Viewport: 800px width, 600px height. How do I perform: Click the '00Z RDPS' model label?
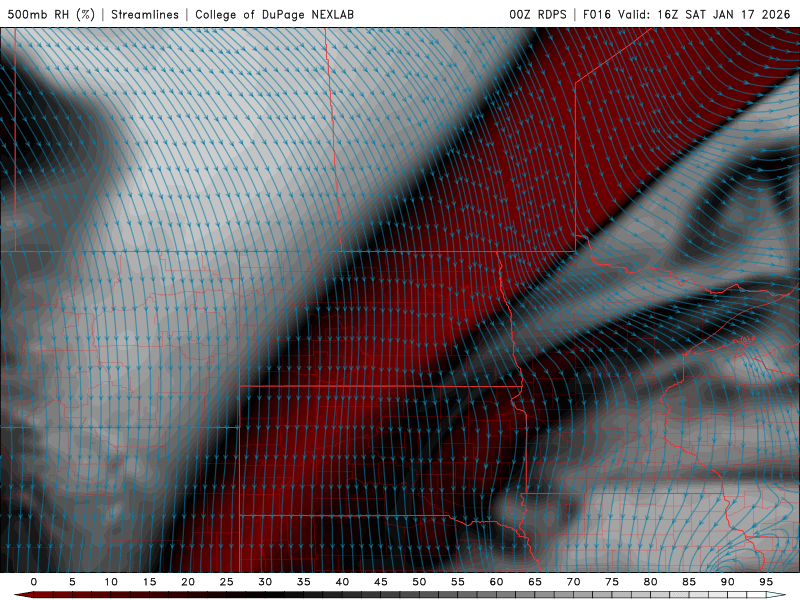pos(538,14)
